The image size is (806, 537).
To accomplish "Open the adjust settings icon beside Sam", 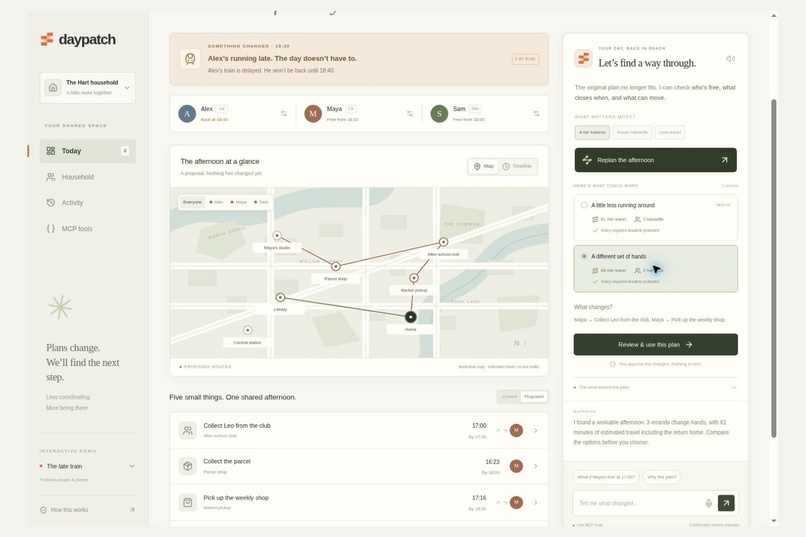I will click(536, 113).
